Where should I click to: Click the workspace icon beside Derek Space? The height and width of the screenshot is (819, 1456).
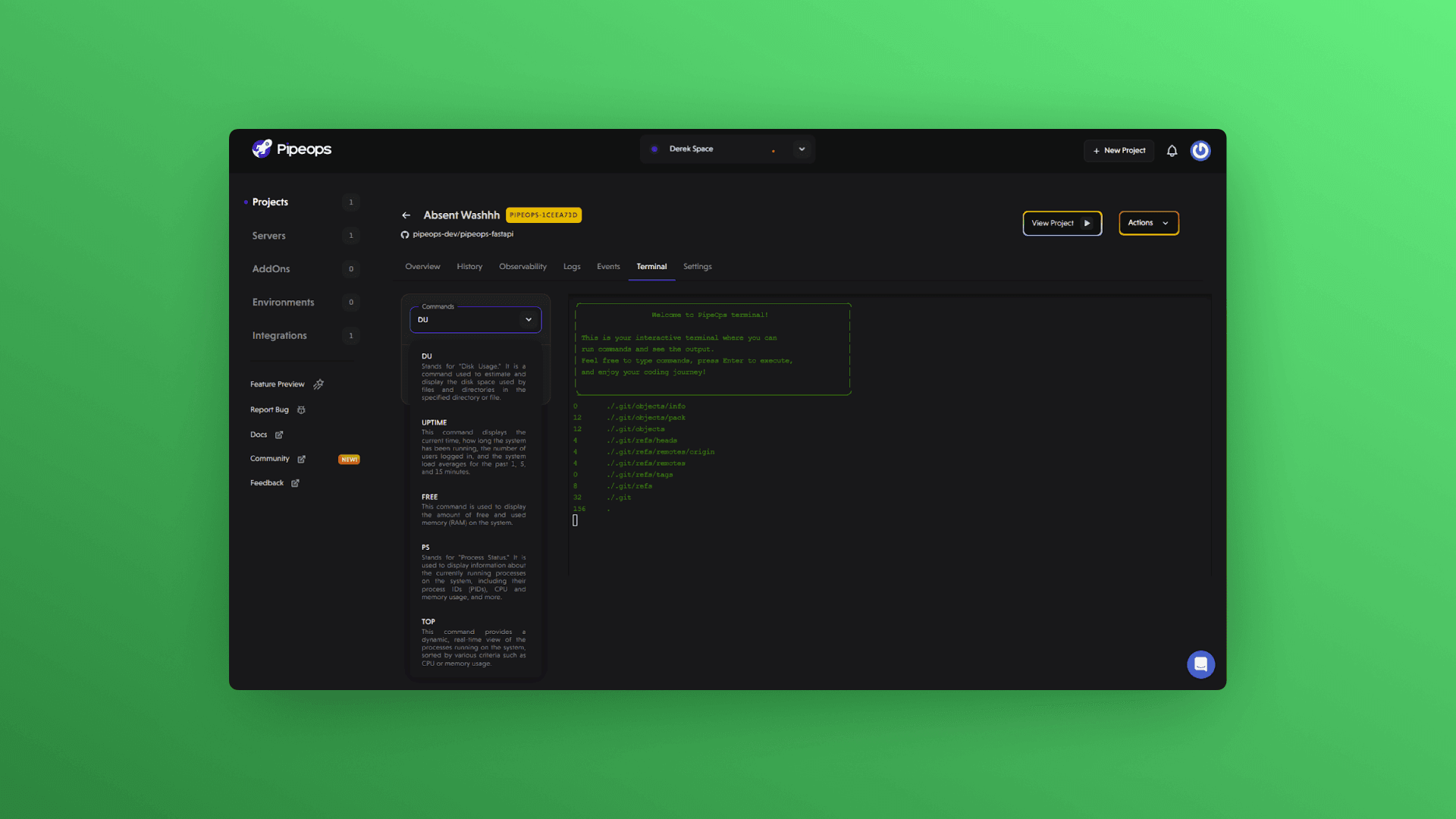pyautogui.click(x=654, y=149)
